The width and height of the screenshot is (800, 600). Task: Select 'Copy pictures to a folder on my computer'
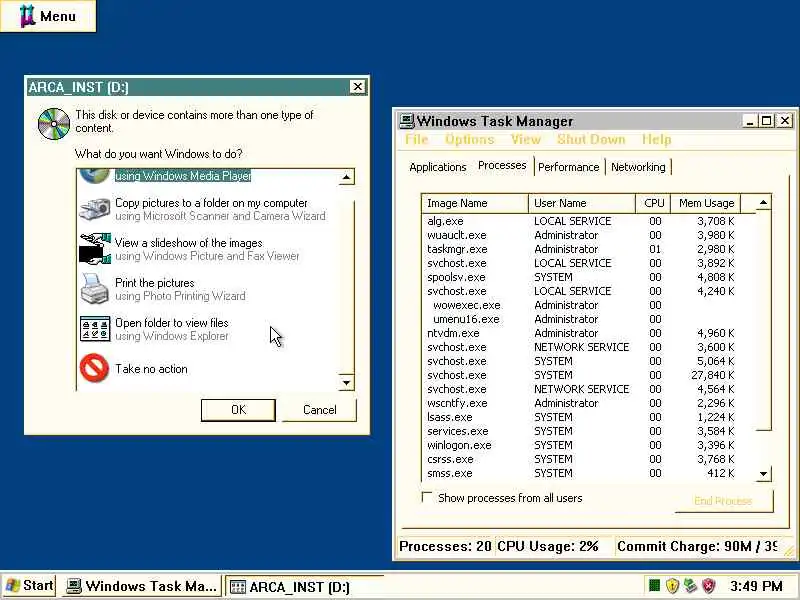(x=211, y=203)
